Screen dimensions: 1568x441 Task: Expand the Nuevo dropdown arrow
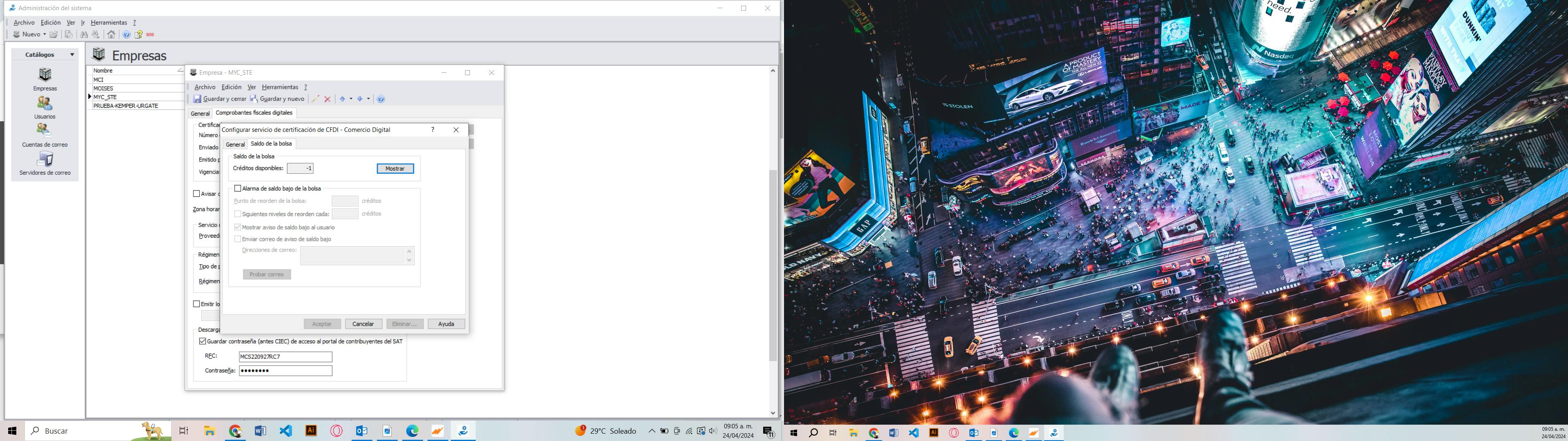pos(45,35)
